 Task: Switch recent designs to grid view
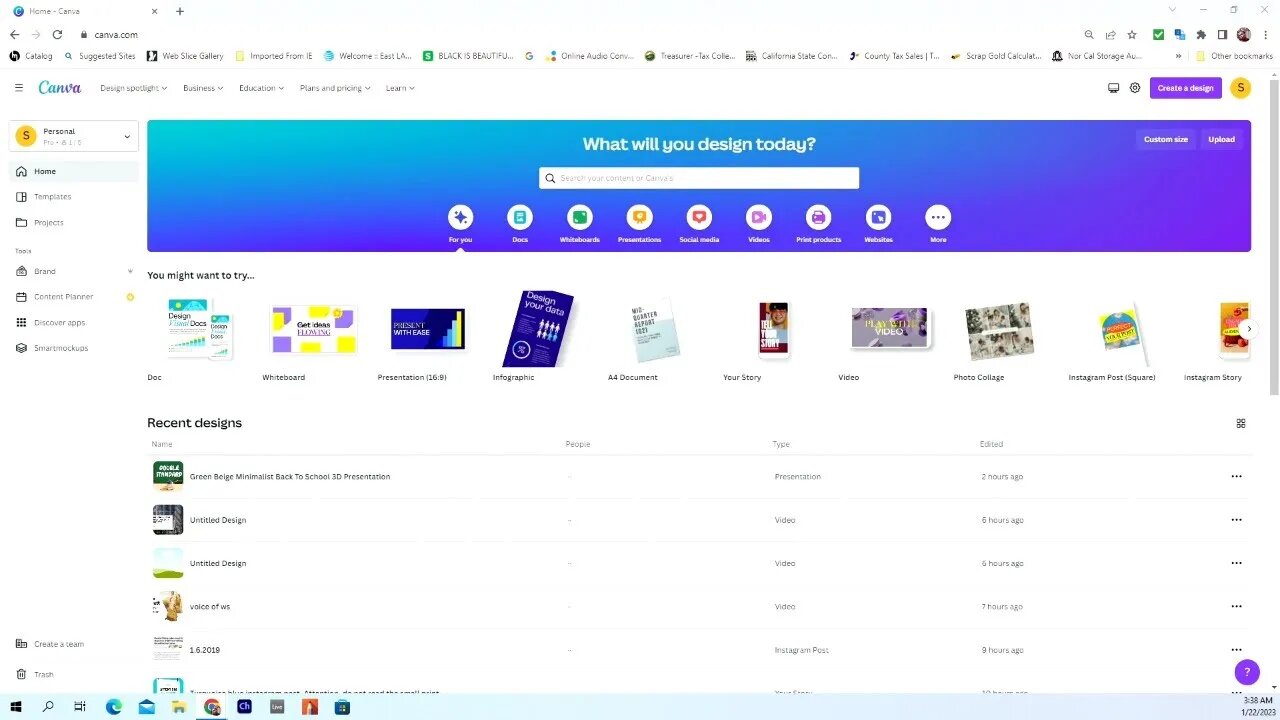coord(1241,423)
